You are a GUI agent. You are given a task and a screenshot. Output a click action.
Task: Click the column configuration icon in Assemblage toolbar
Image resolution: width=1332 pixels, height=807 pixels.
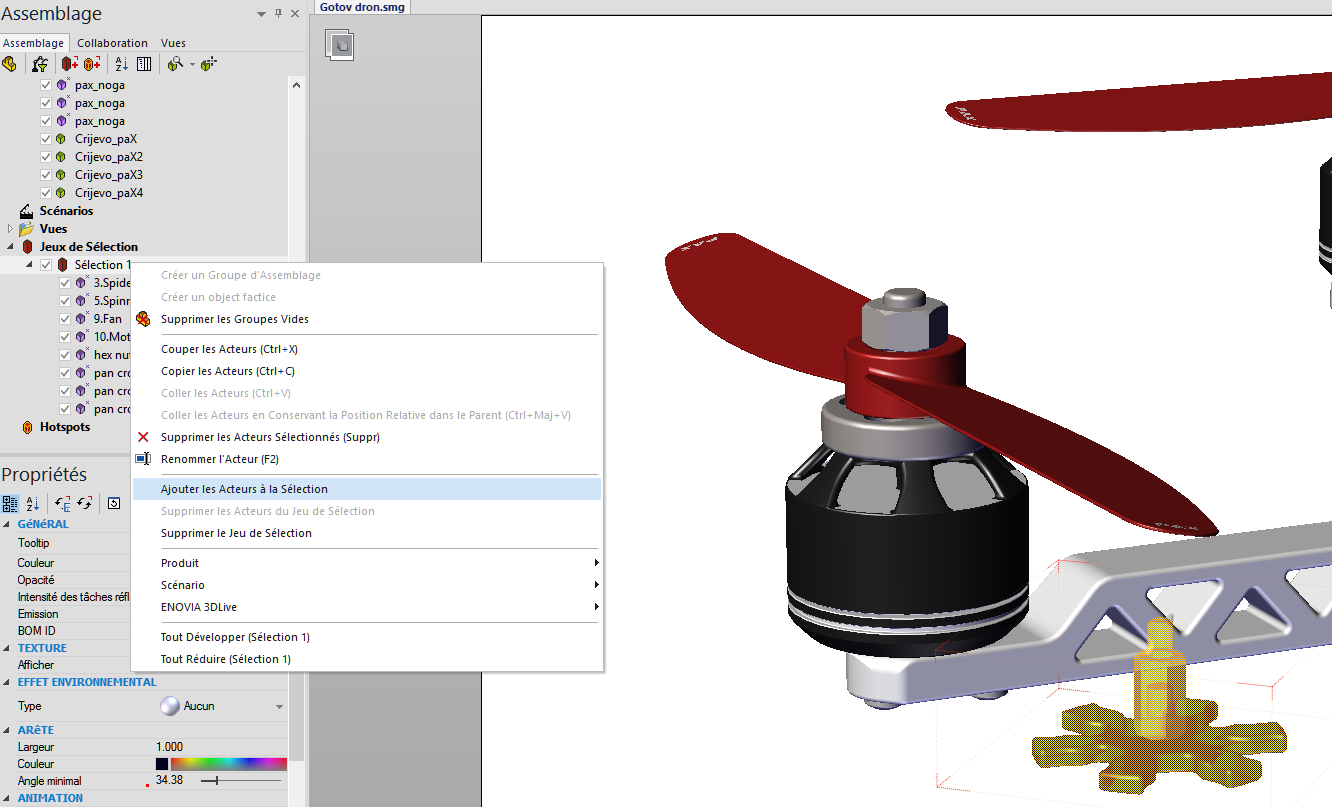click(x=144, y=64)
